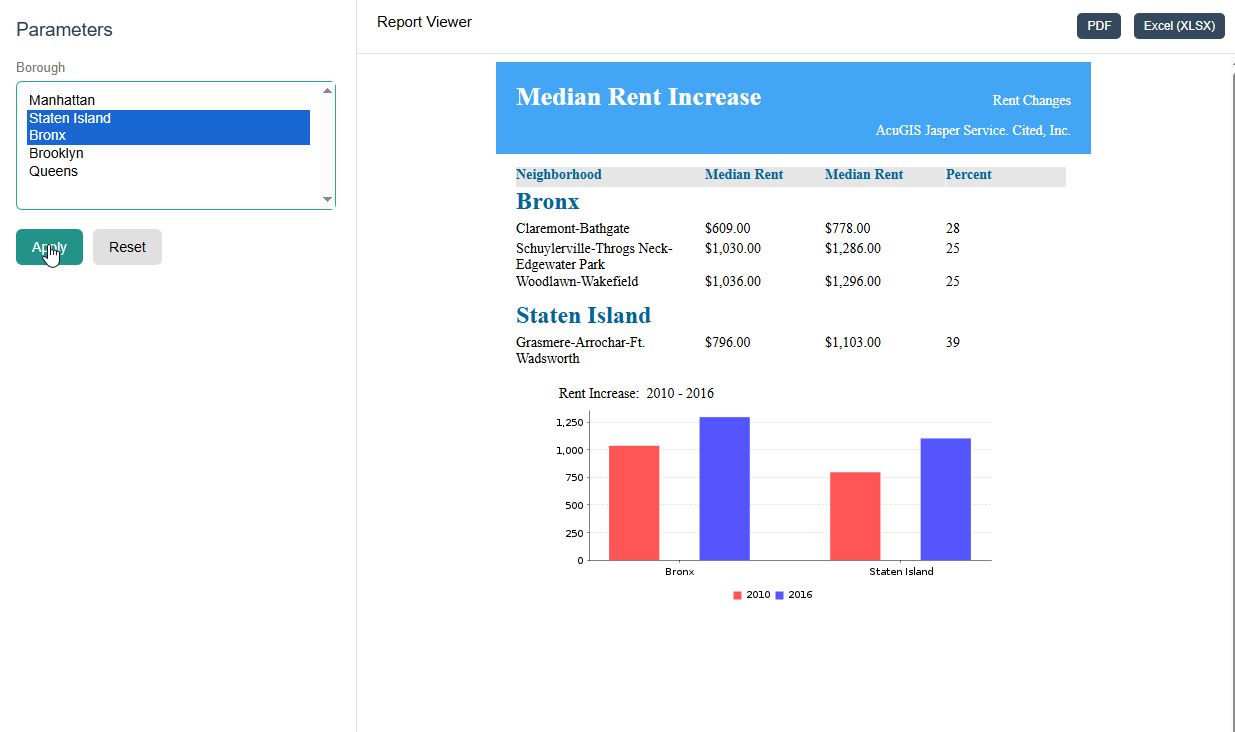Click the Staten Island 2010 red bar
The image size is (1235, 732).
click(x=855, y=516)
